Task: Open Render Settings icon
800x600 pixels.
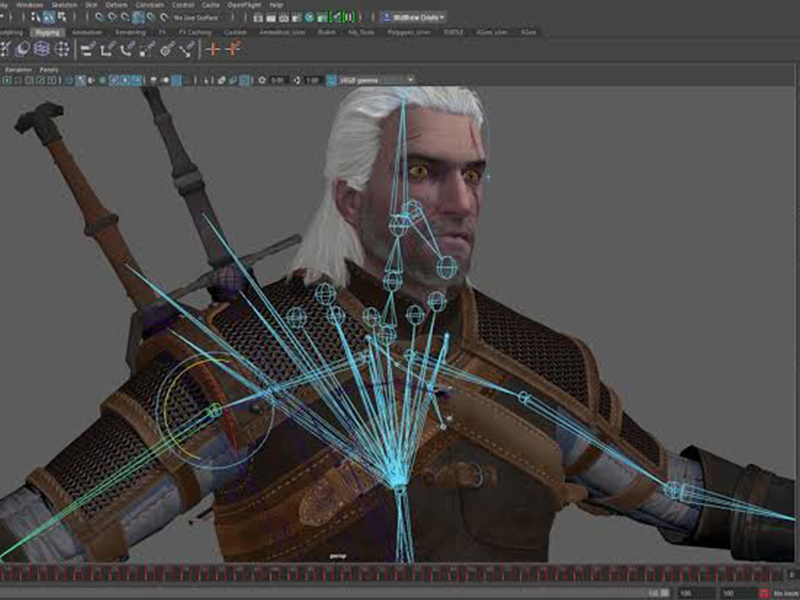Action: (x=296, y=18)
